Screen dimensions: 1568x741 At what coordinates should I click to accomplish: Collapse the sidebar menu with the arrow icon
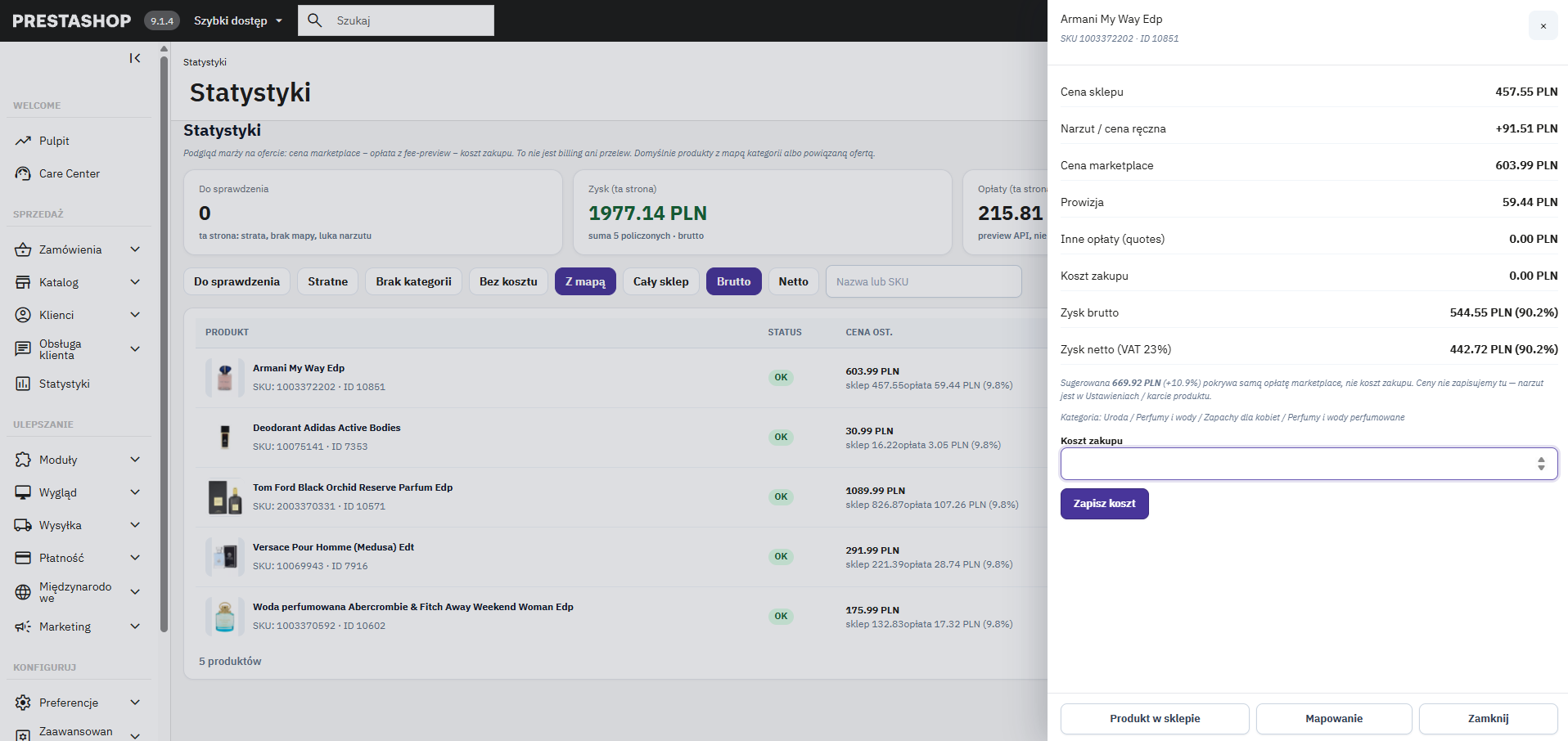[135, 58]
